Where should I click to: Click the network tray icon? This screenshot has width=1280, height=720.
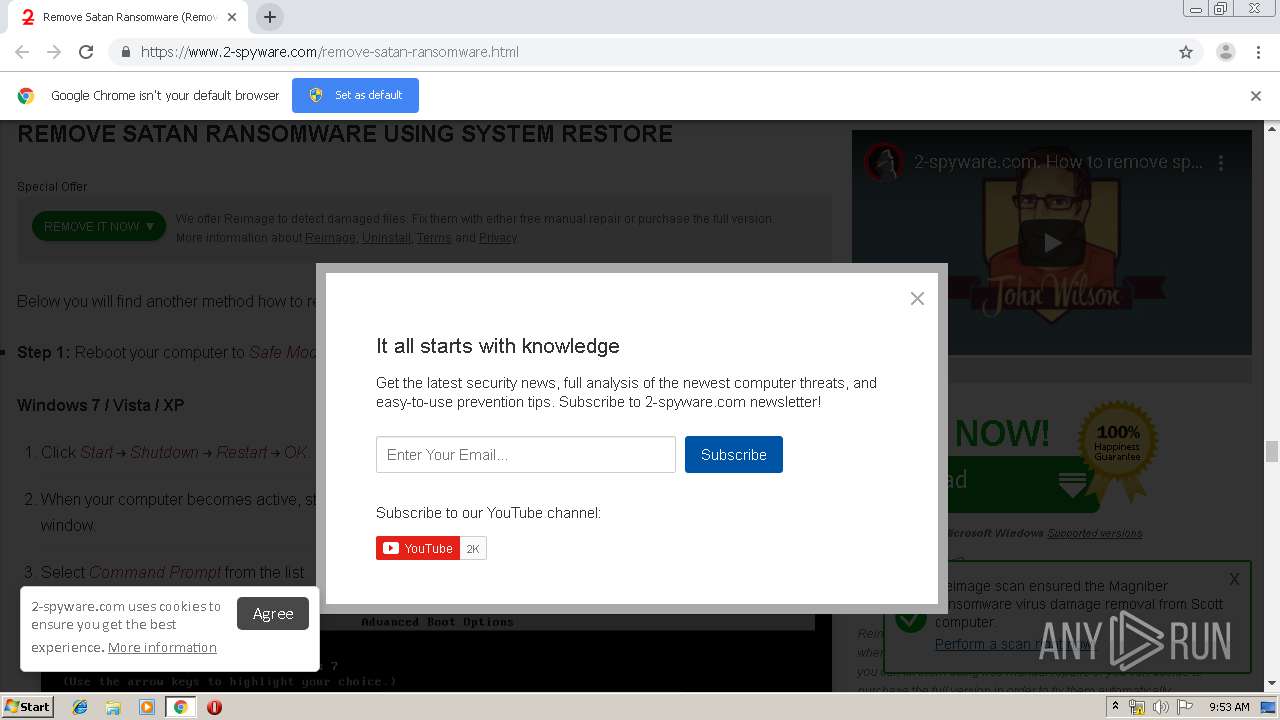pyautogui.click(x=1137, y=707)
